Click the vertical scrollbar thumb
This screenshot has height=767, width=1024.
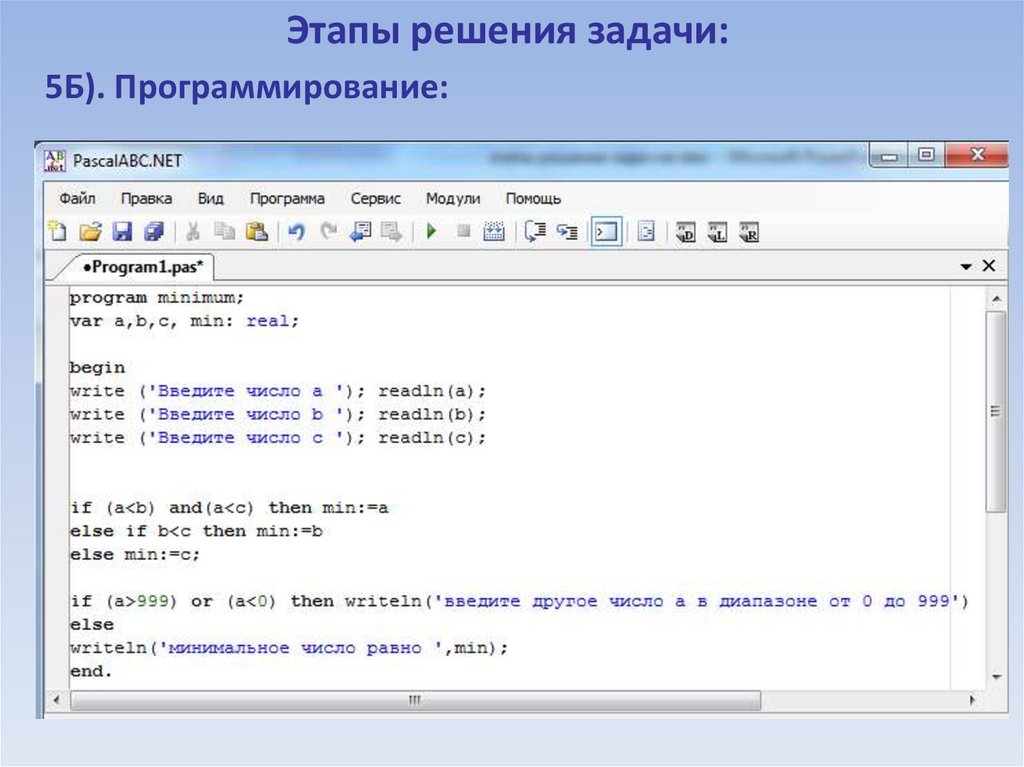[x=996, y=412]
